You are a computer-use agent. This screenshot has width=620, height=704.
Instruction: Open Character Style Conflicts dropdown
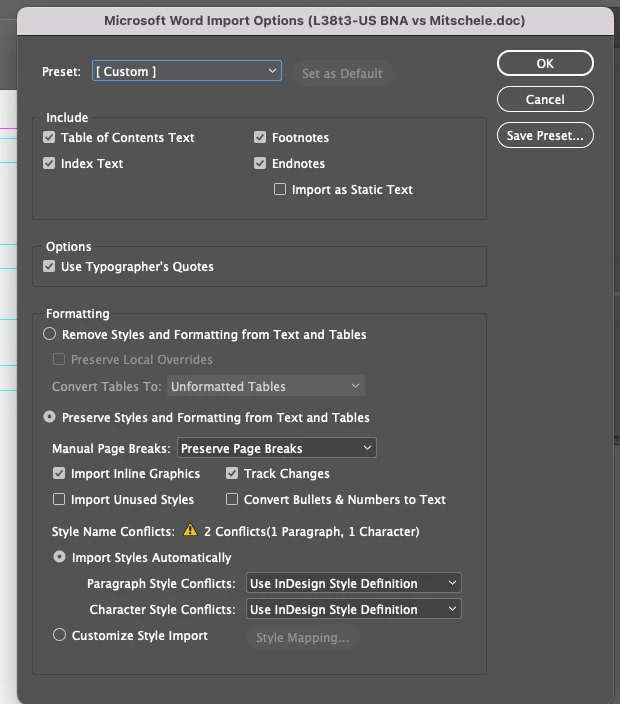point(354,609)
